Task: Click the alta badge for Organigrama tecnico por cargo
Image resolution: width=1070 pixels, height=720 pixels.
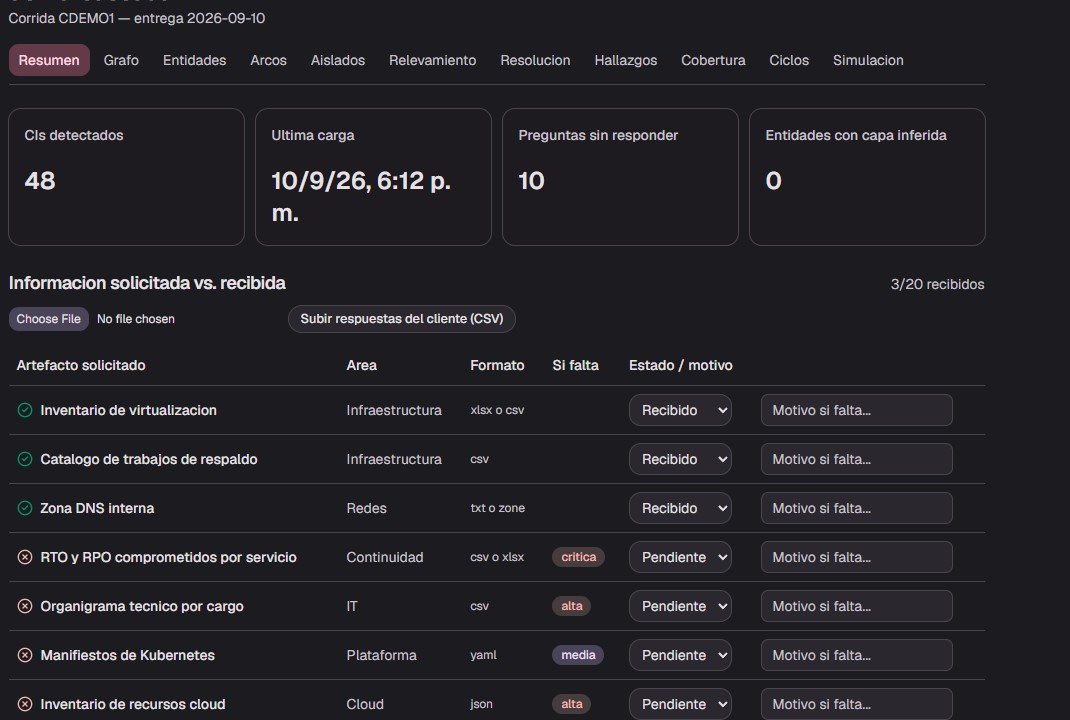Action: 572,606
